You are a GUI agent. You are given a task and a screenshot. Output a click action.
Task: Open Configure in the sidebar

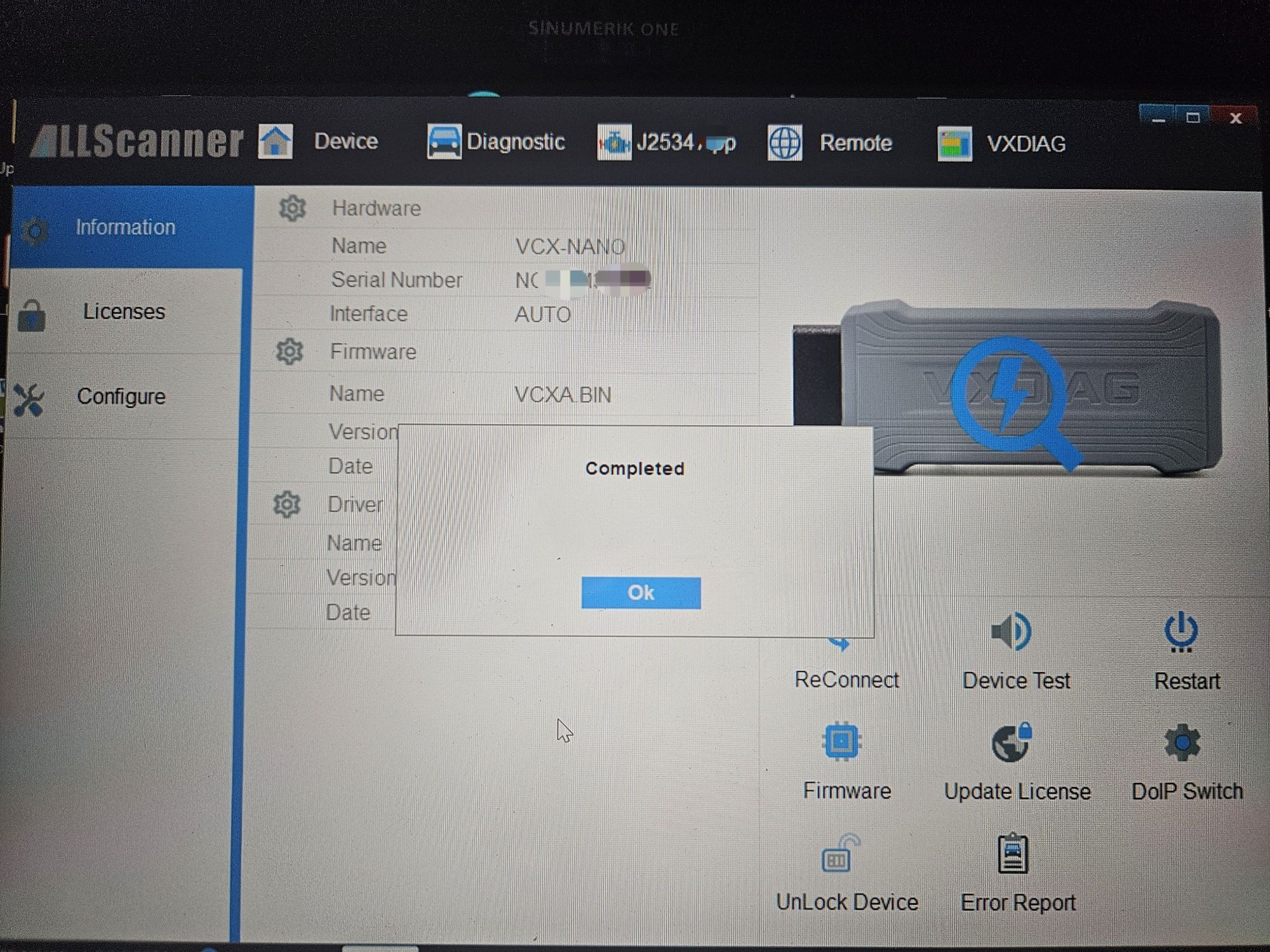pyautogui.click(x=122, y=396)
